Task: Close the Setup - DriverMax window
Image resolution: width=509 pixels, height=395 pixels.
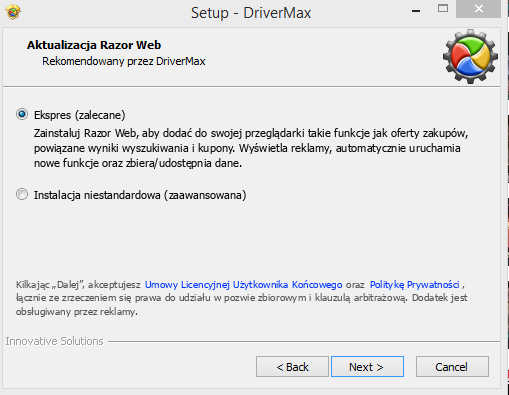Action: click(479, 9)
